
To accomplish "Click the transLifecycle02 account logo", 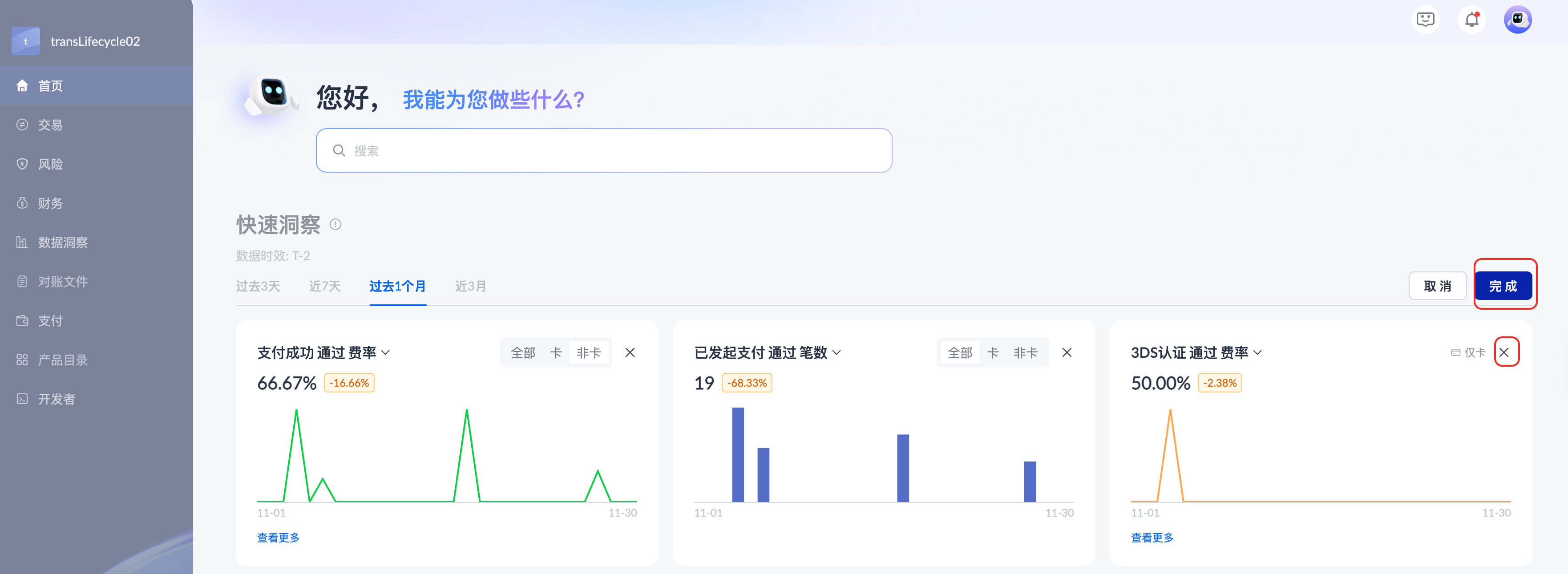I will point(25,41).
